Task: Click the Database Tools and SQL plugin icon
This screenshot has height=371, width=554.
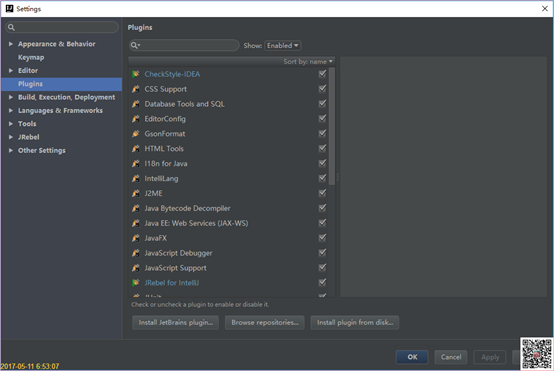Action: click(x=136, y=104)
